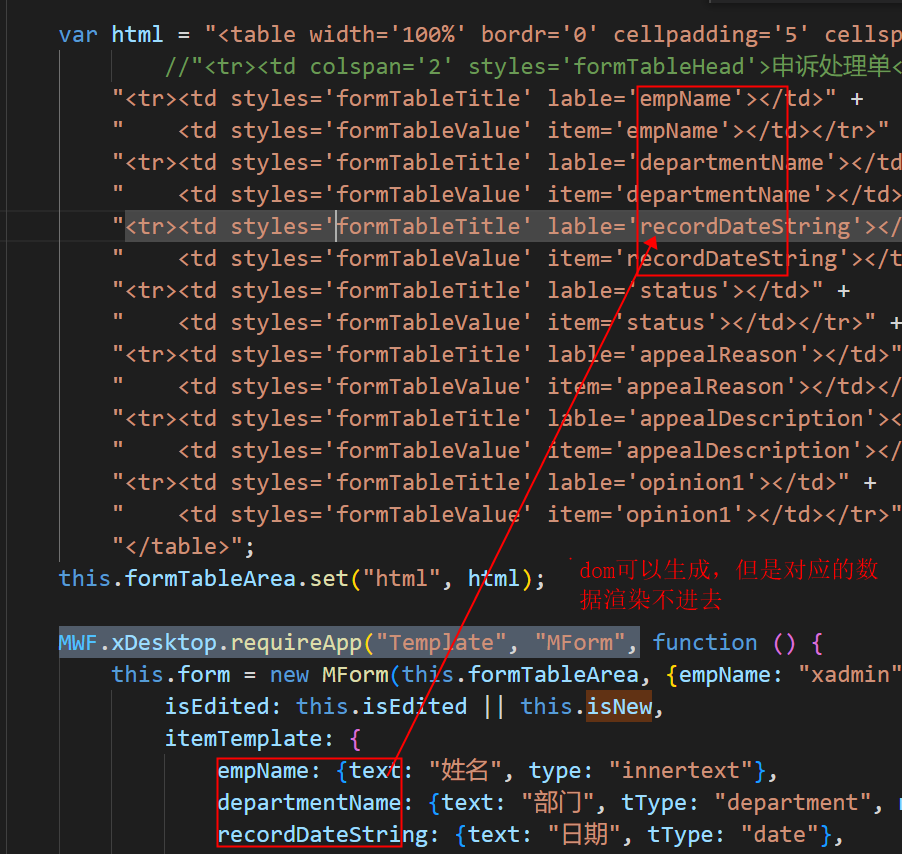The height and width of the screenshot is (854, 902).
Task: Click the highlighted 'isNew' word
Action: point(619,706)
